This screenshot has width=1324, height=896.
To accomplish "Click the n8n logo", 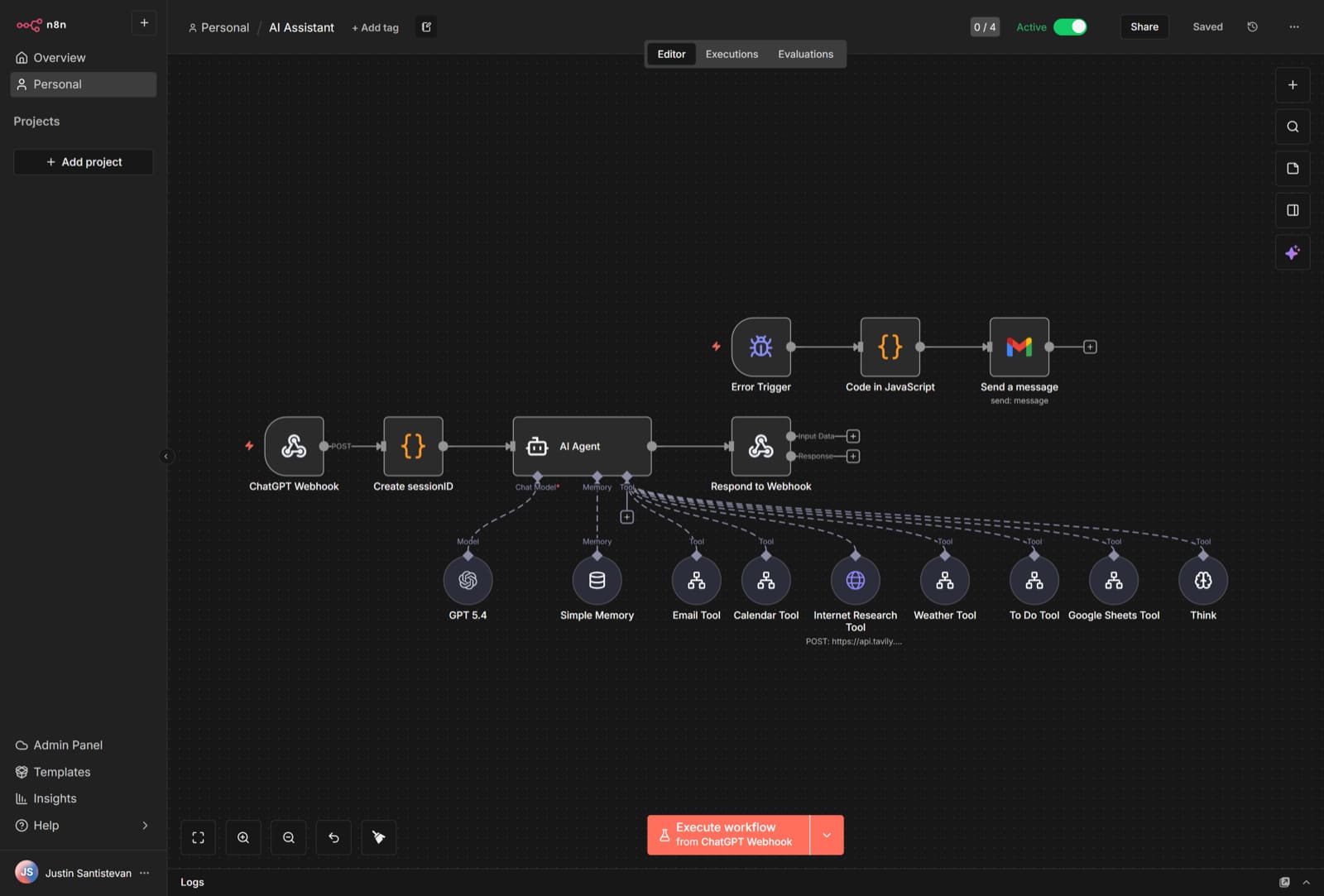I will pos(41,25).
